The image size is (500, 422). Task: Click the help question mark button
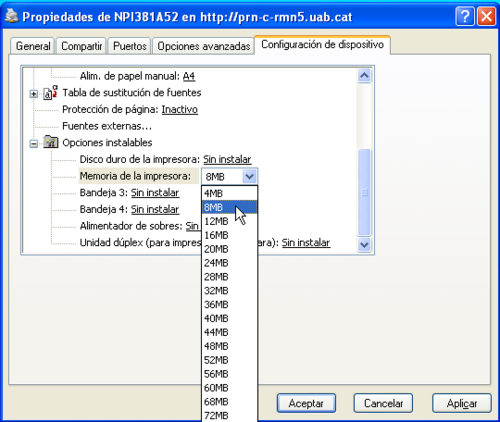(464, 16)
